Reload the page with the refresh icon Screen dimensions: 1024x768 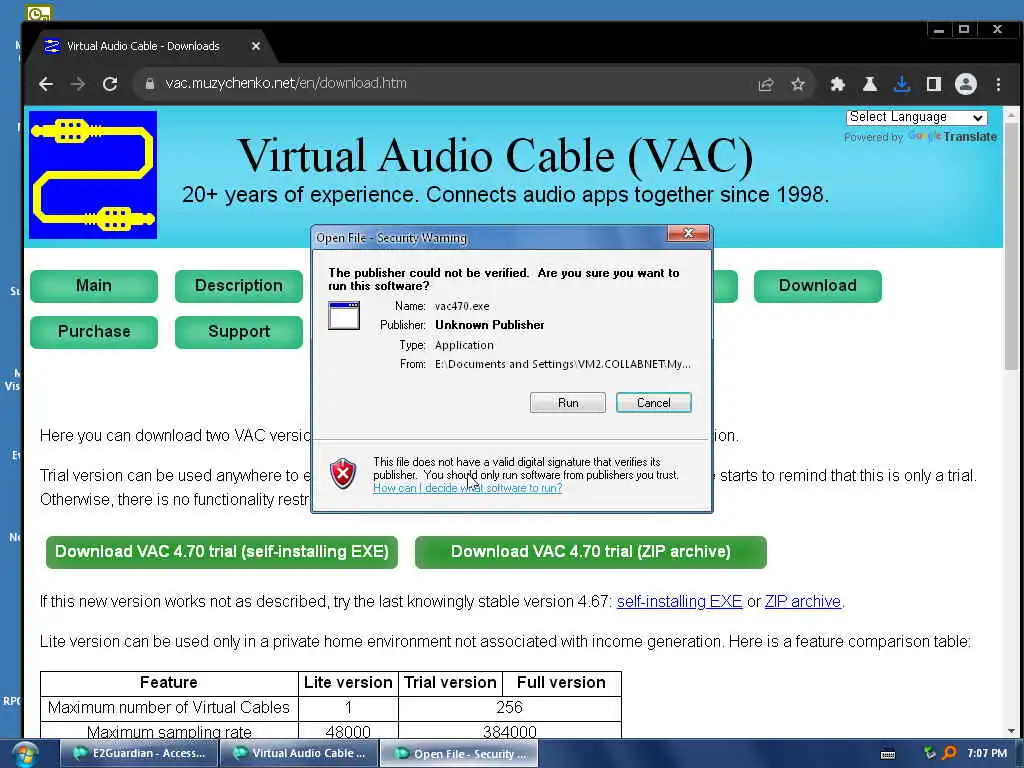point(110,84)
